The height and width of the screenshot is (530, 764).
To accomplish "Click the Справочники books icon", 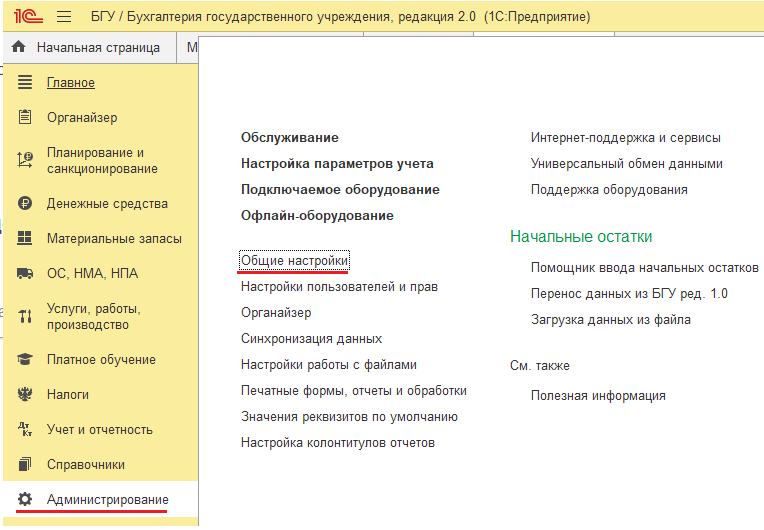I will [x=25, y=464].
